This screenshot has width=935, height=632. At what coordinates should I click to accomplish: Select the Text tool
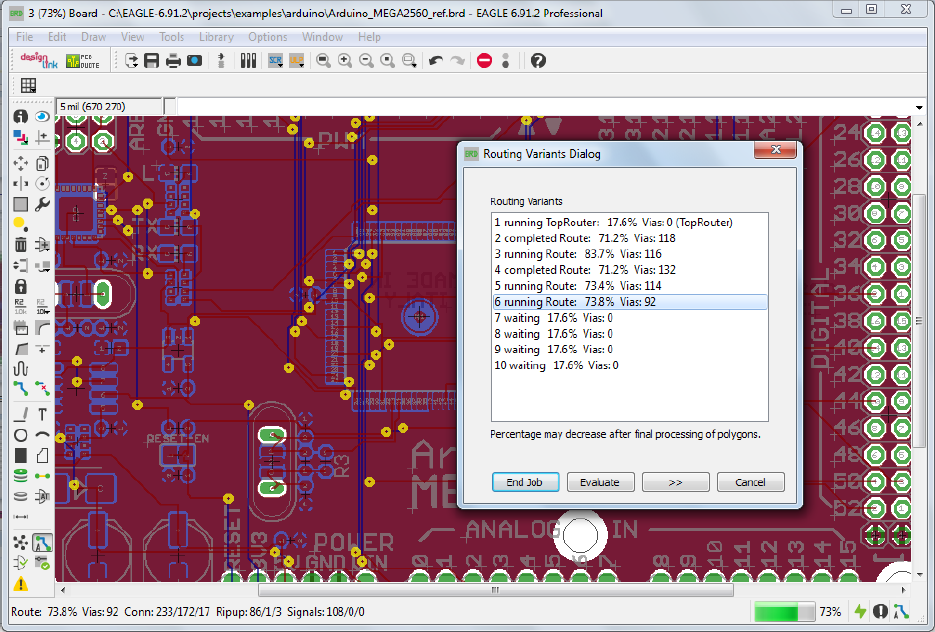pos(42,414)
